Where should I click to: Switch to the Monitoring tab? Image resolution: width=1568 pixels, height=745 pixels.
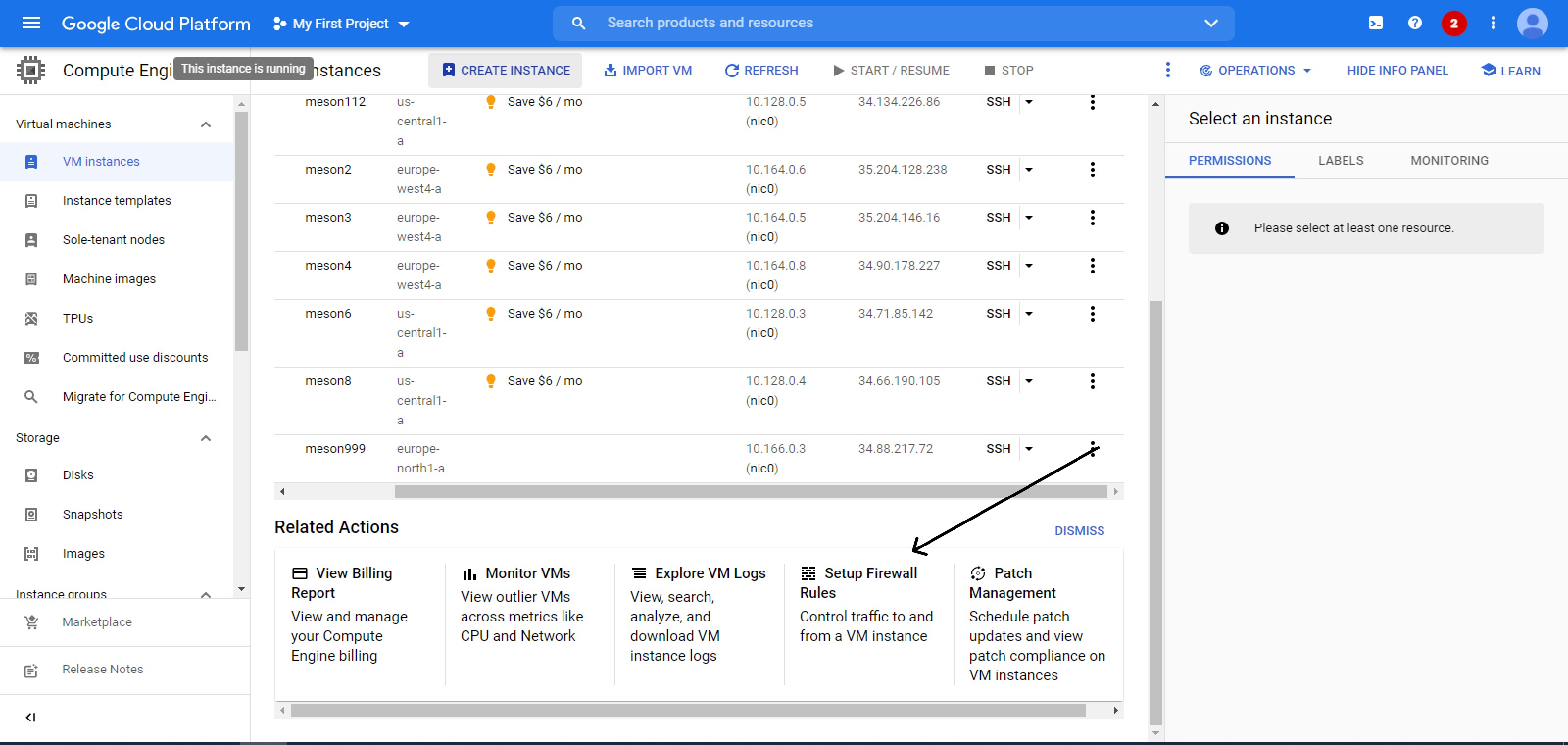1449,160
